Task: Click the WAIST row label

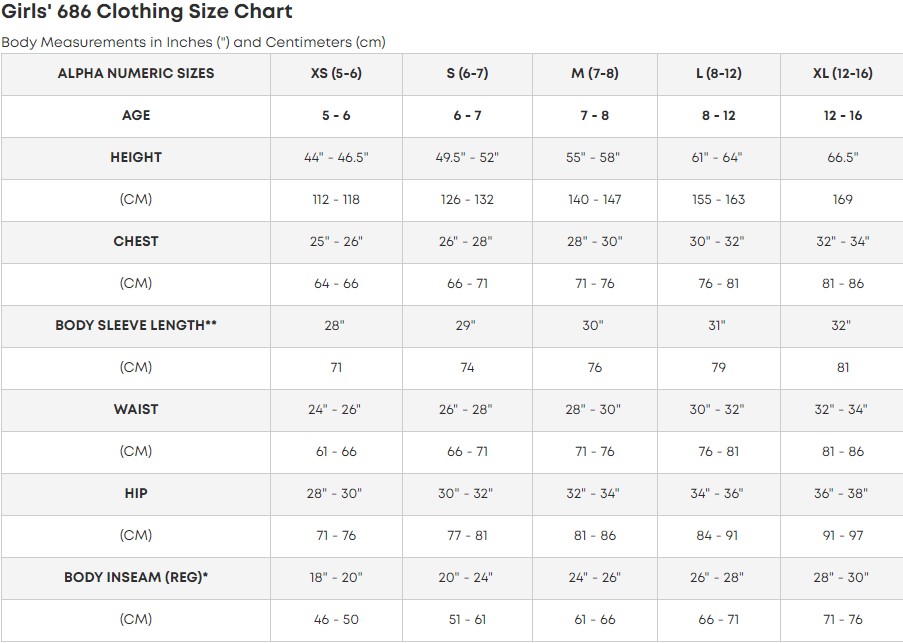Action: click(x=136, y=410)
